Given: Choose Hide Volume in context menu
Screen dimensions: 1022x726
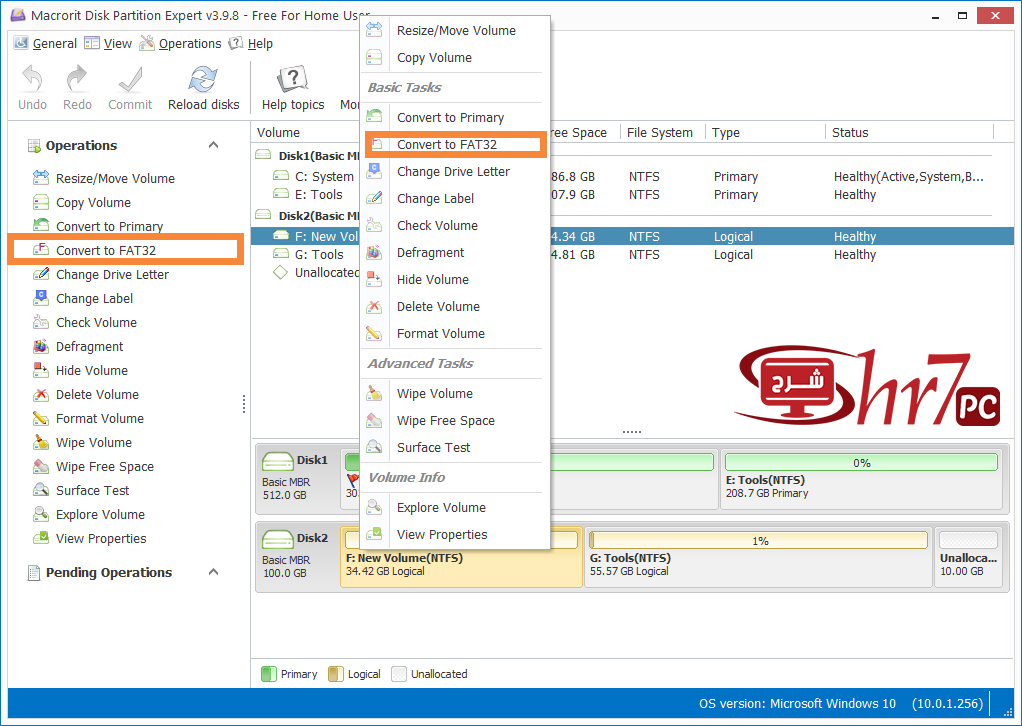Looking at the screenshot, I should click(455, 280).
